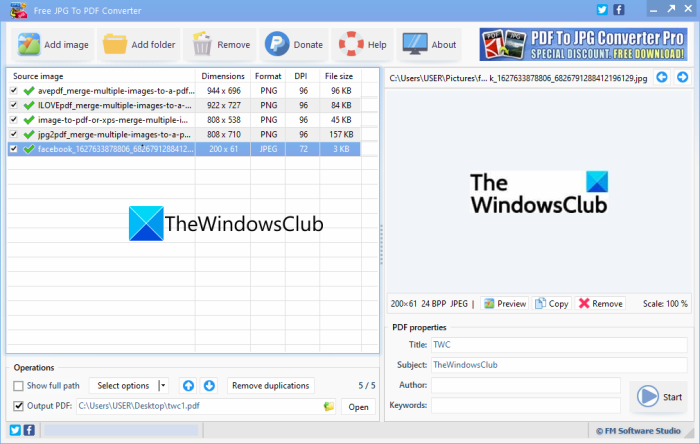The image size is (700, 444).
Task: Click the Author input field
Action: tap(525, 385)
